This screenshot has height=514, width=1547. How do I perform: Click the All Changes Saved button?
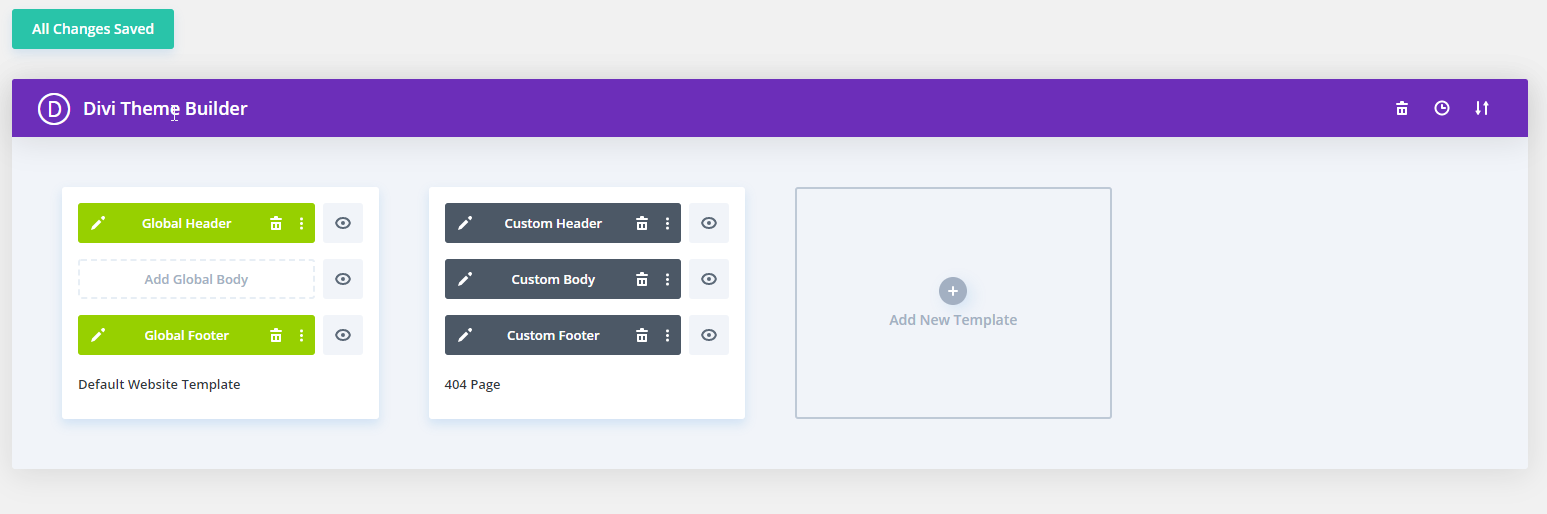click(x=93, y=29)
